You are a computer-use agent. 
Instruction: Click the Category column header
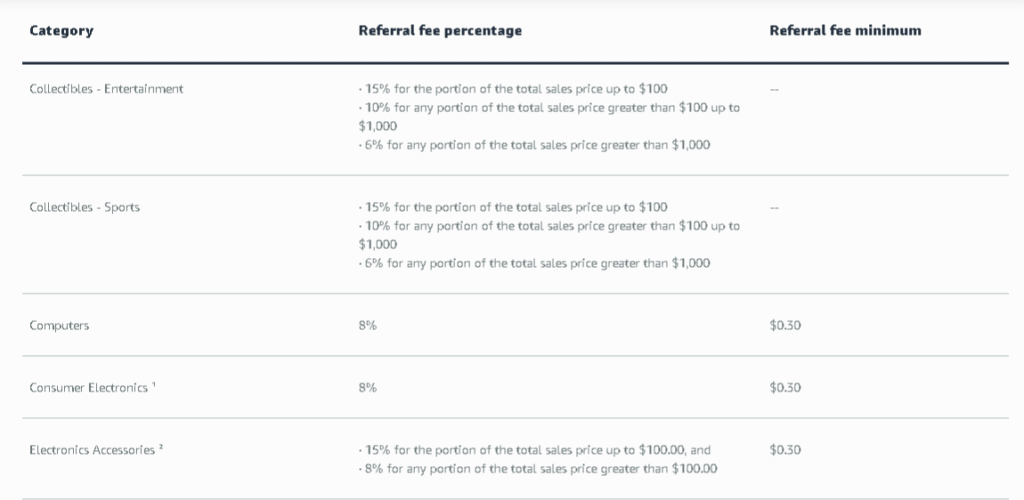61,31
